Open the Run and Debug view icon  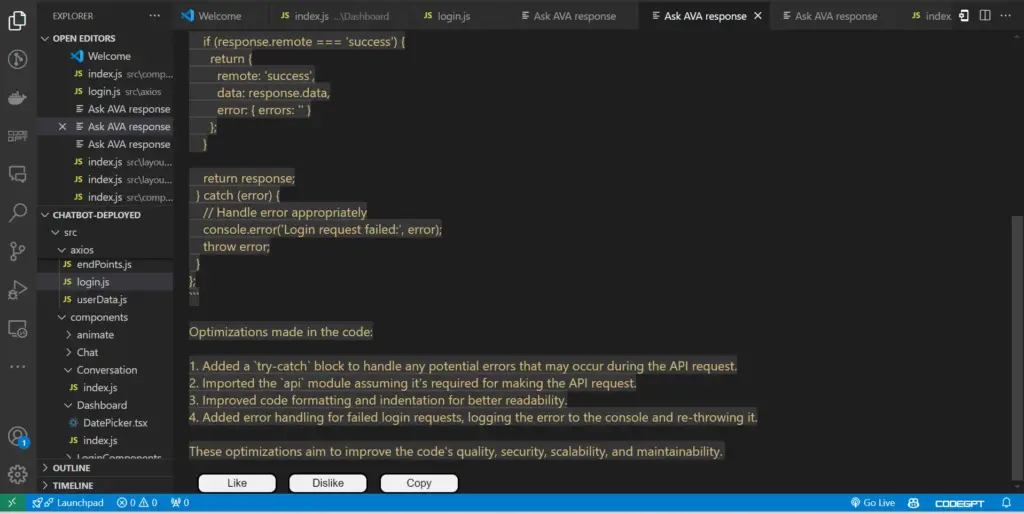(x=18, y=289)
